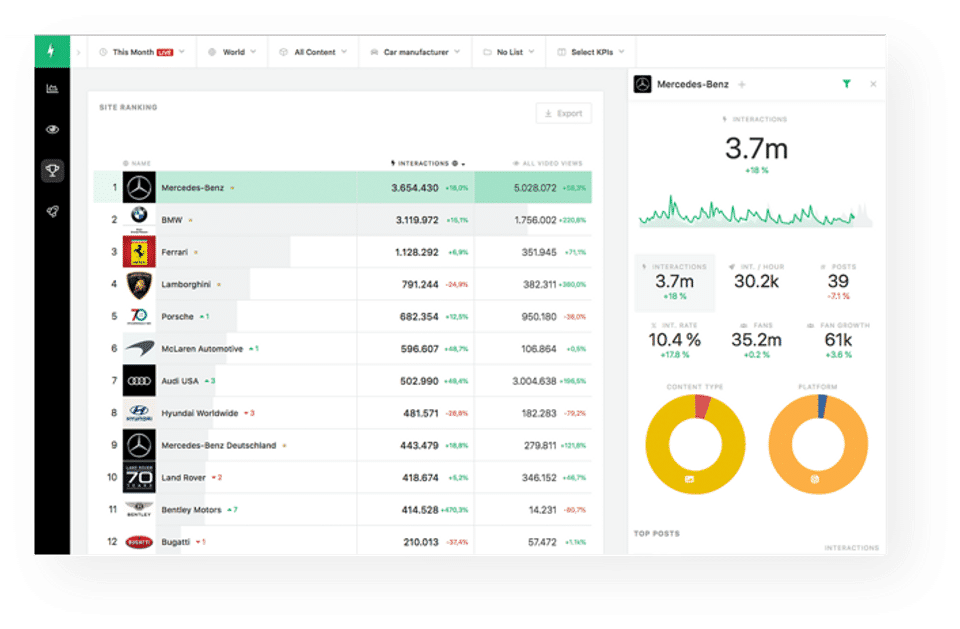Click the Bugatti red oval logo
This screenshot has height=629, width=960.
[139, 542]
